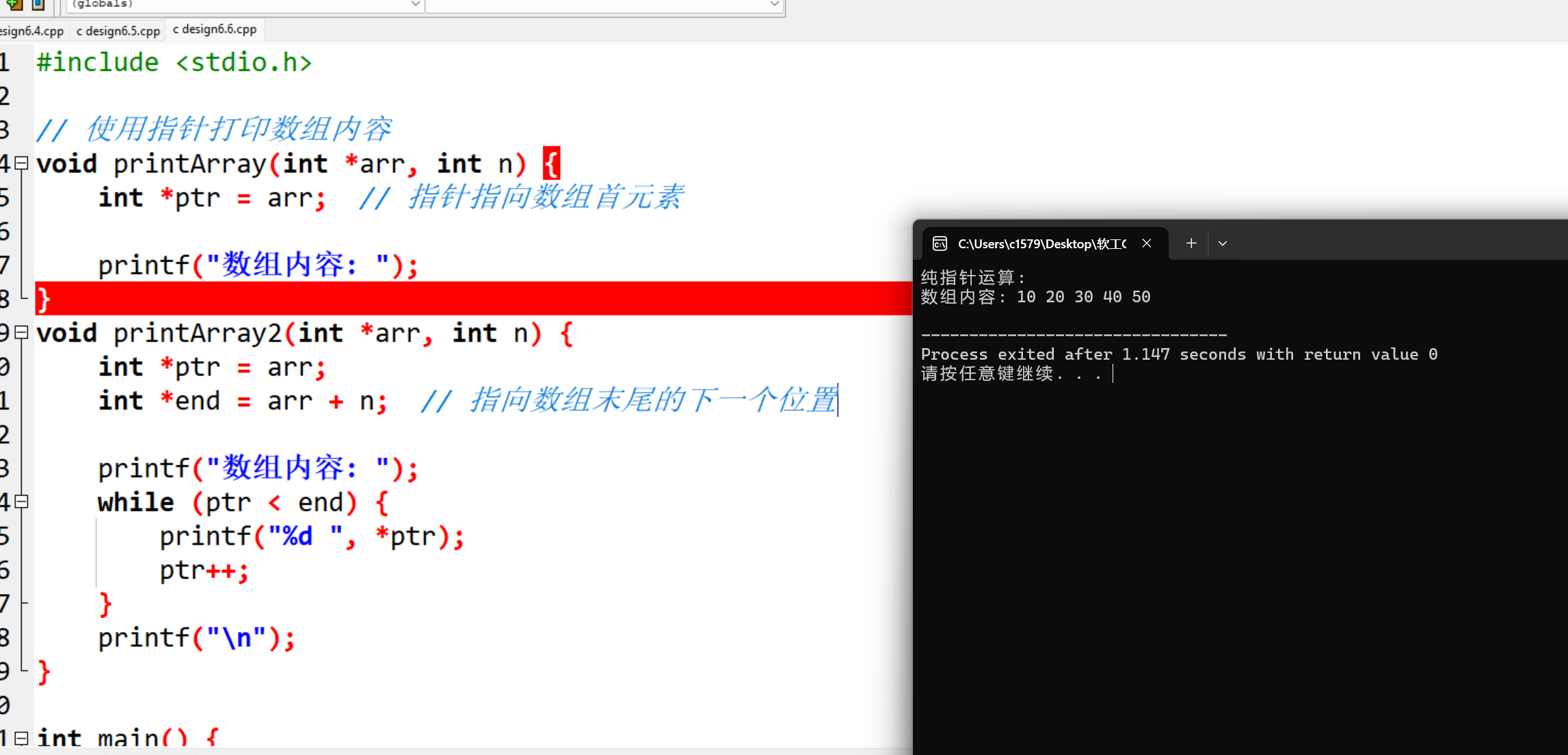Switch to the design6.5.cpp tab
The image size is (1568, 755).
point(118,30)
